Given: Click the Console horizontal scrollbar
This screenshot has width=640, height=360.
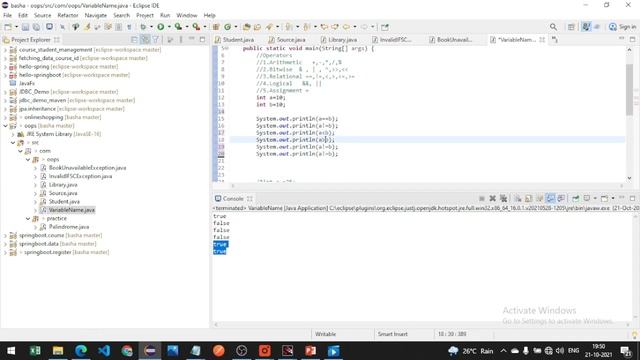Looking at the screenshot, I should (x=422, y=324).
